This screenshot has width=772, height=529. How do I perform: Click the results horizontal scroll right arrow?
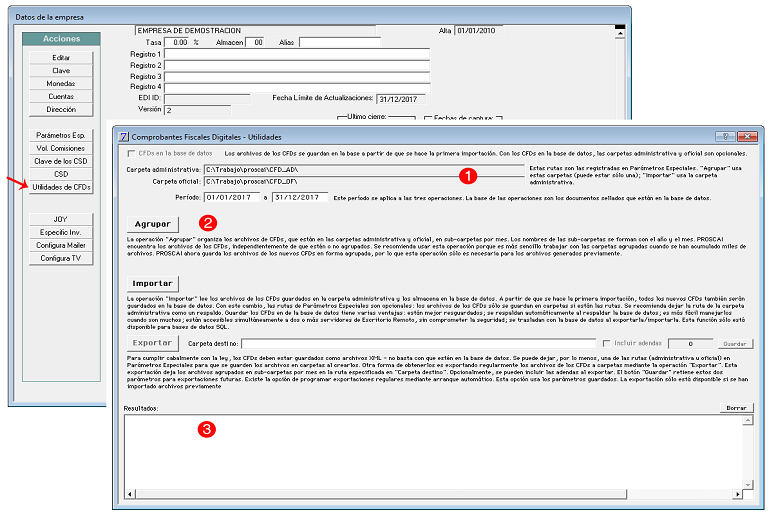point(738,494)
